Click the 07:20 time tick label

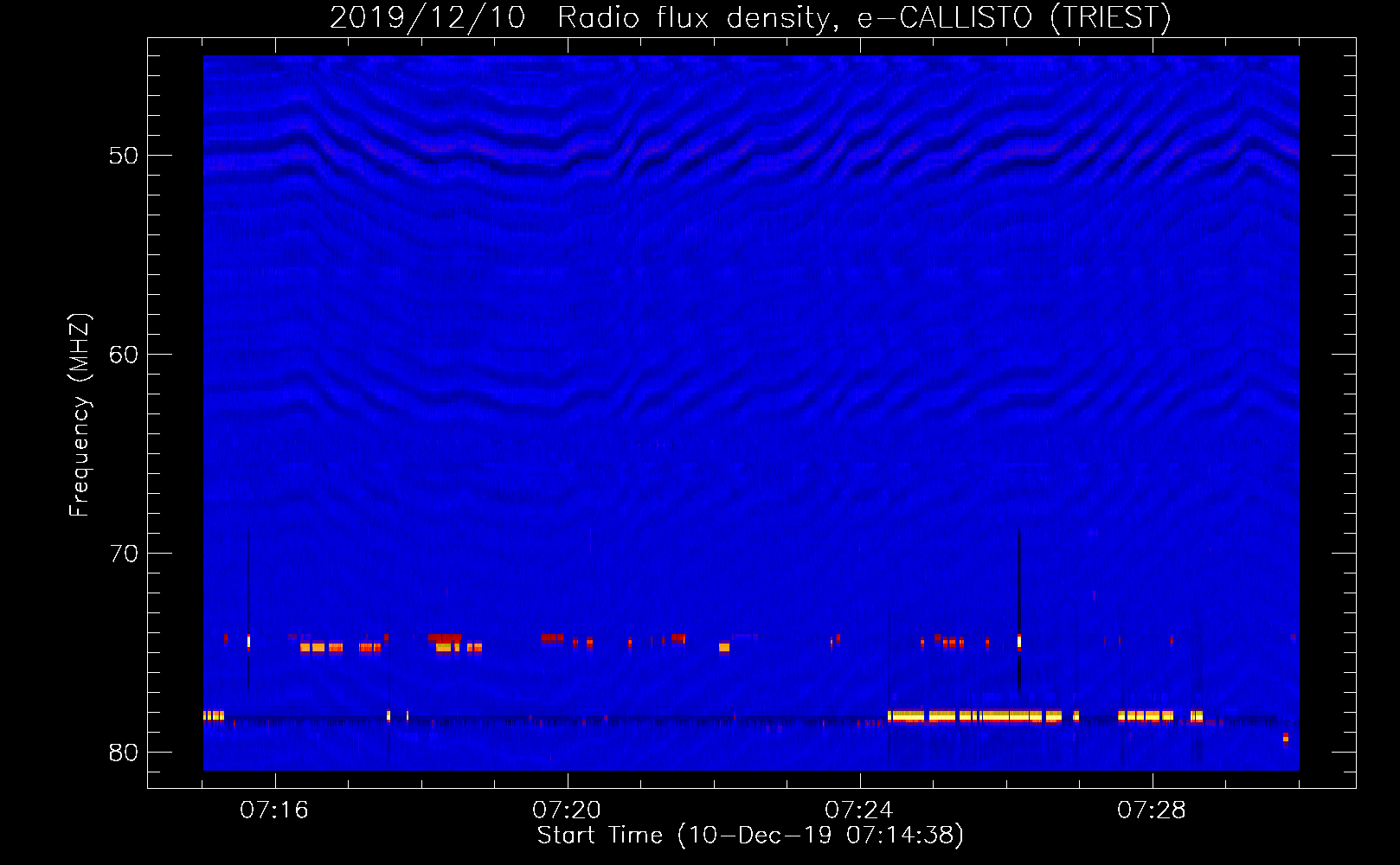(x=567, y=811)
